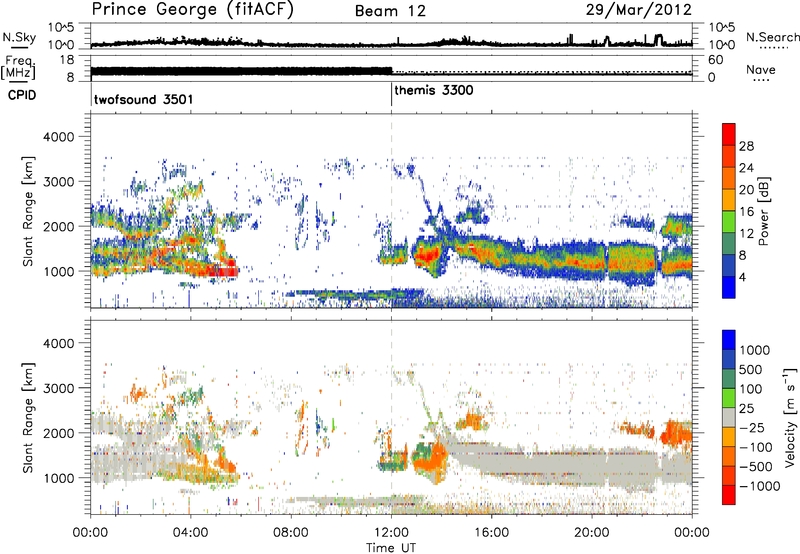Click the '100' tick on Velocity color bar

(x=751, y=389)
